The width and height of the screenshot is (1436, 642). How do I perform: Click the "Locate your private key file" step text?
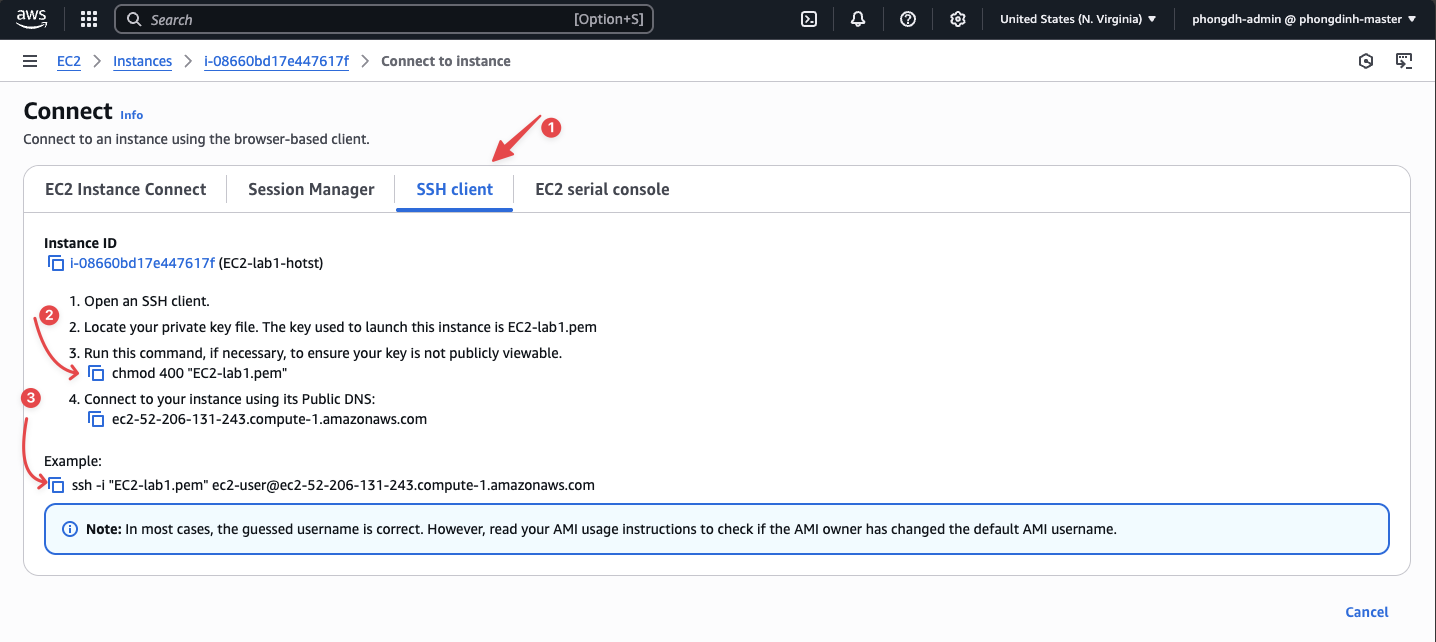[340, 327]
